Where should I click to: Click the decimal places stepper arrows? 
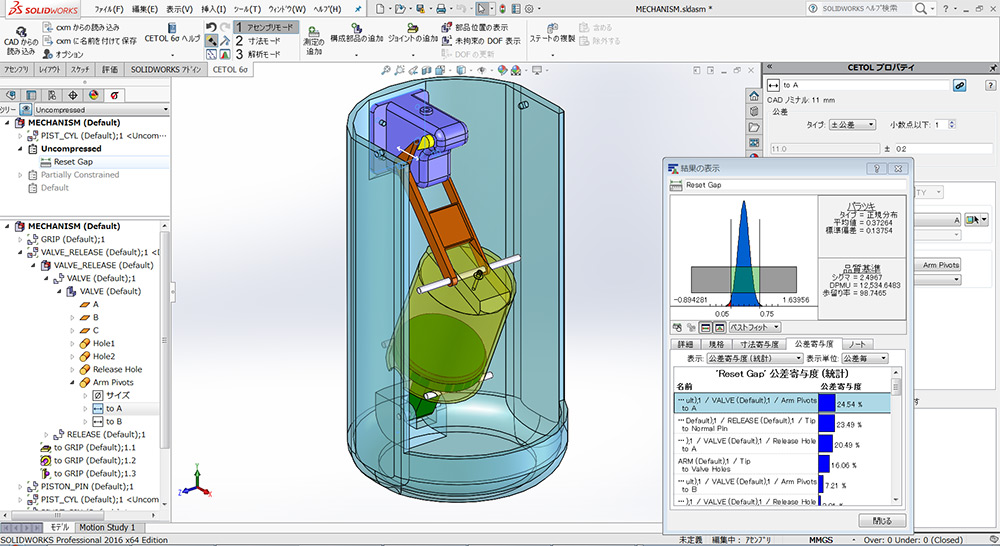tap(952, 125)
